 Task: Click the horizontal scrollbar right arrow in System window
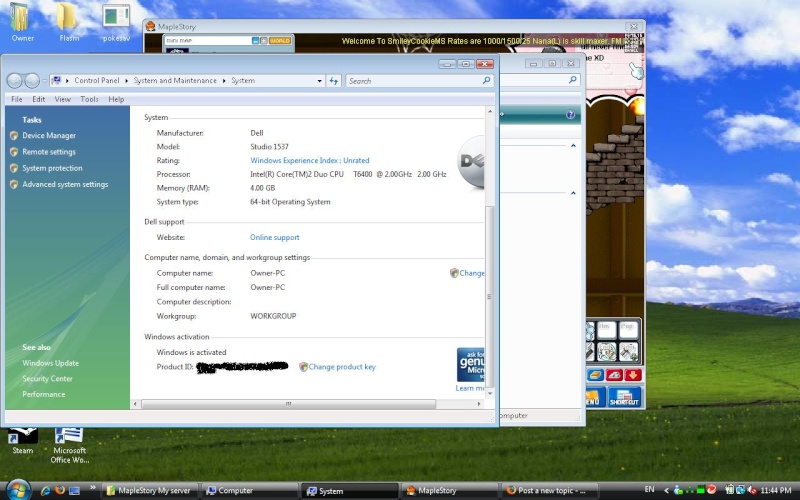click(479, 404)
